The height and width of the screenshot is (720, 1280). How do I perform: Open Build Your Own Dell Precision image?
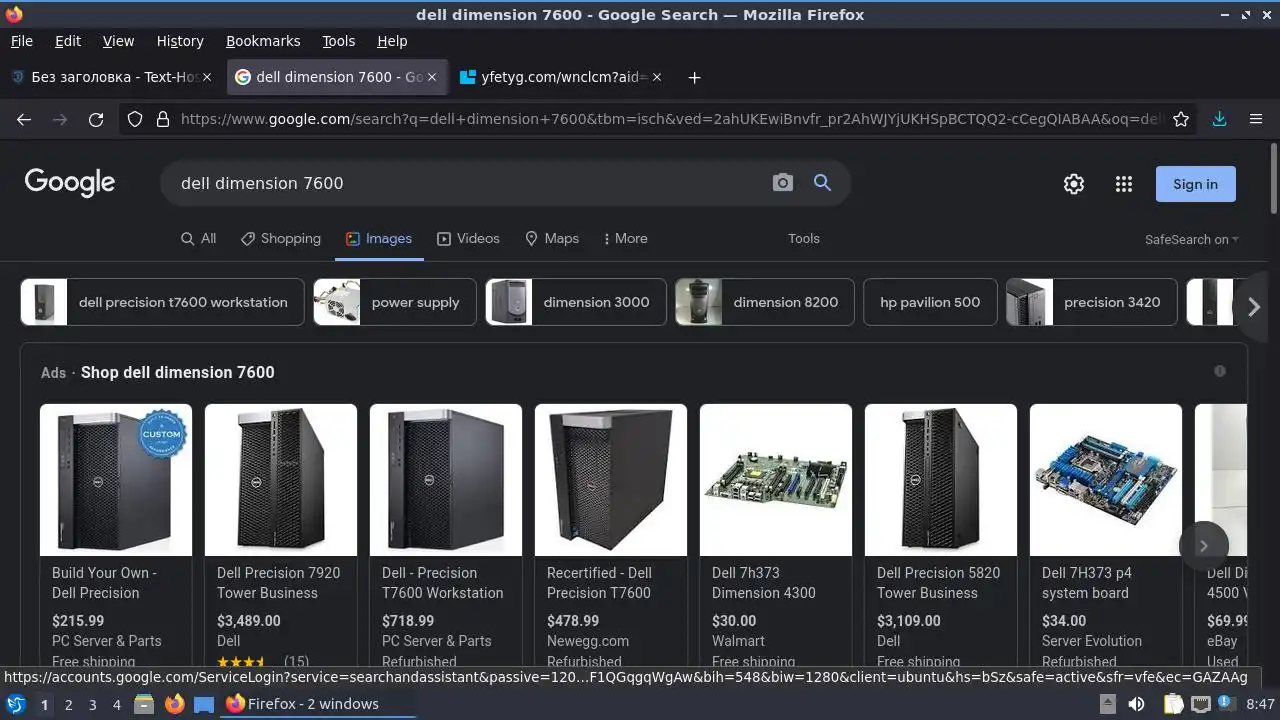click(116, 480)
